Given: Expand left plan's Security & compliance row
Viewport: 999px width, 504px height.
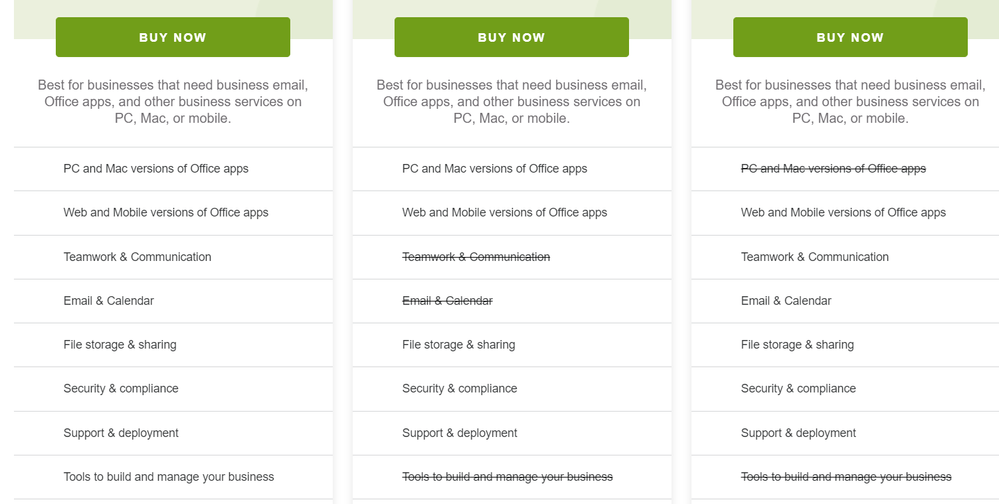Looking at the screenshot, I should pos(121,389).
